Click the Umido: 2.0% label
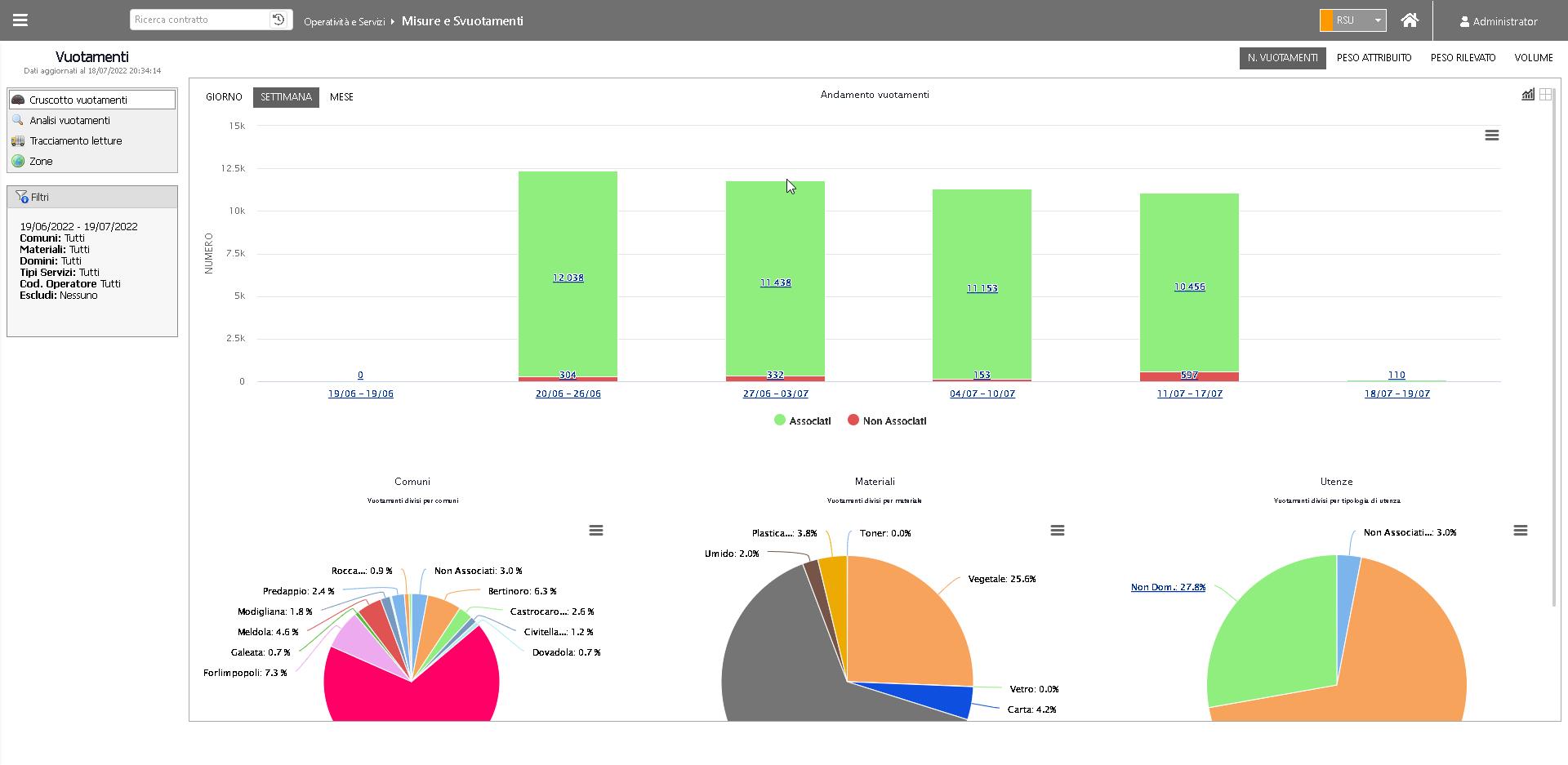The image size is (1568, 765). coord(732,554)
